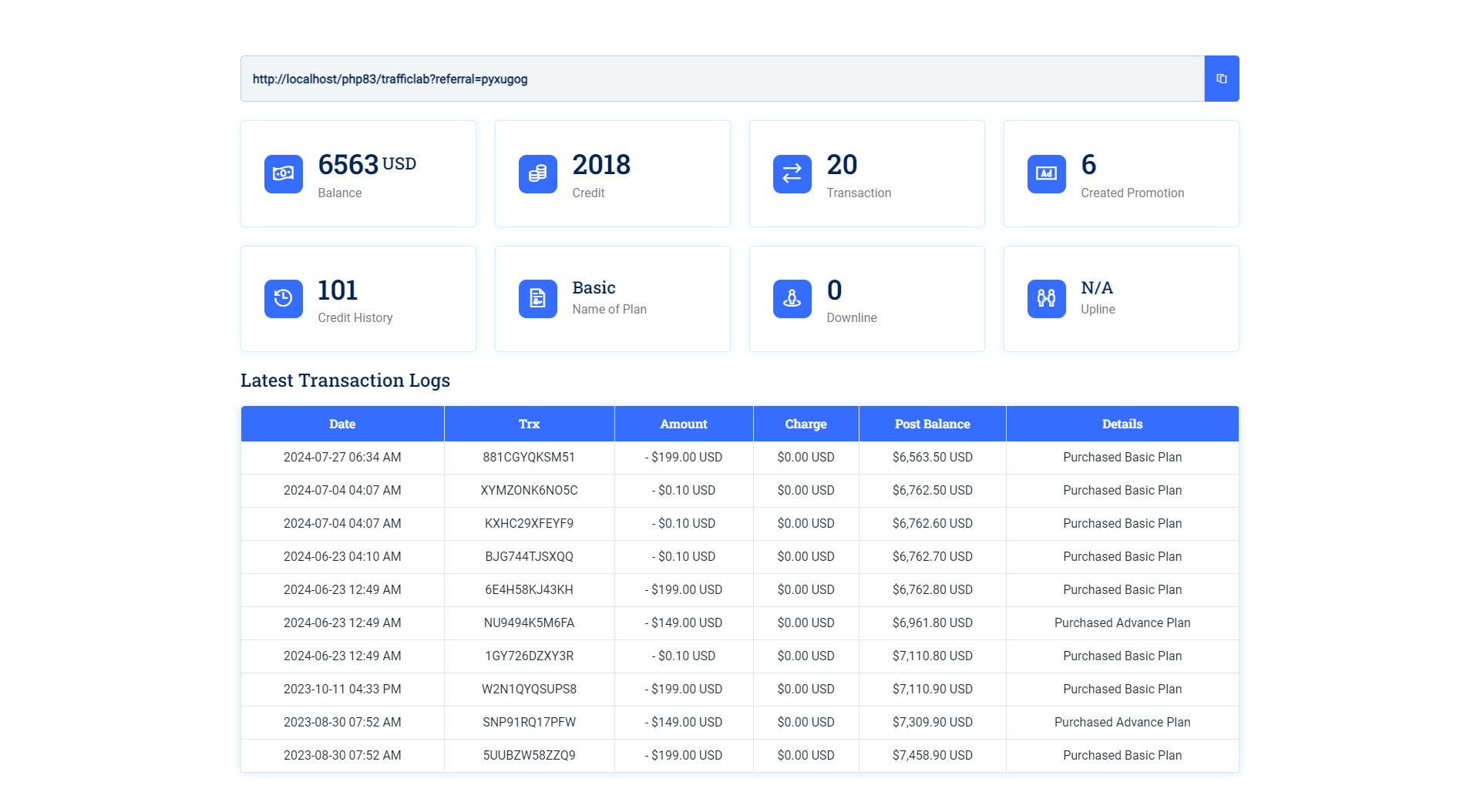Click the Downline icon
Viewport: 1480px width, 812px height.
pyautogui.click(x=792, y=298)
